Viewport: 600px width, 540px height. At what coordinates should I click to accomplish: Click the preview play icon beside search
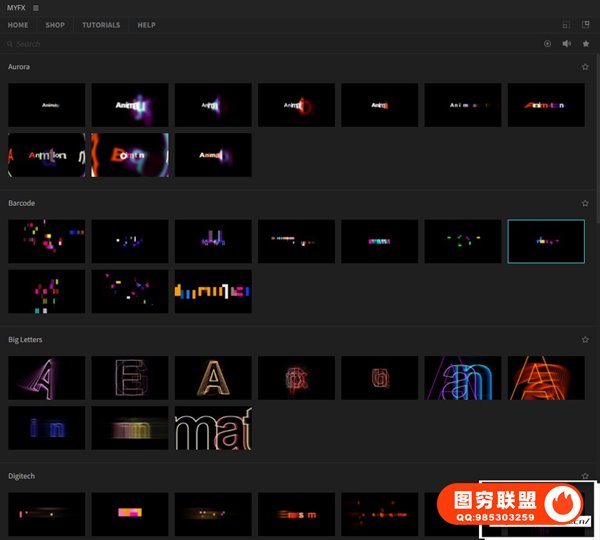pos(547,44)
